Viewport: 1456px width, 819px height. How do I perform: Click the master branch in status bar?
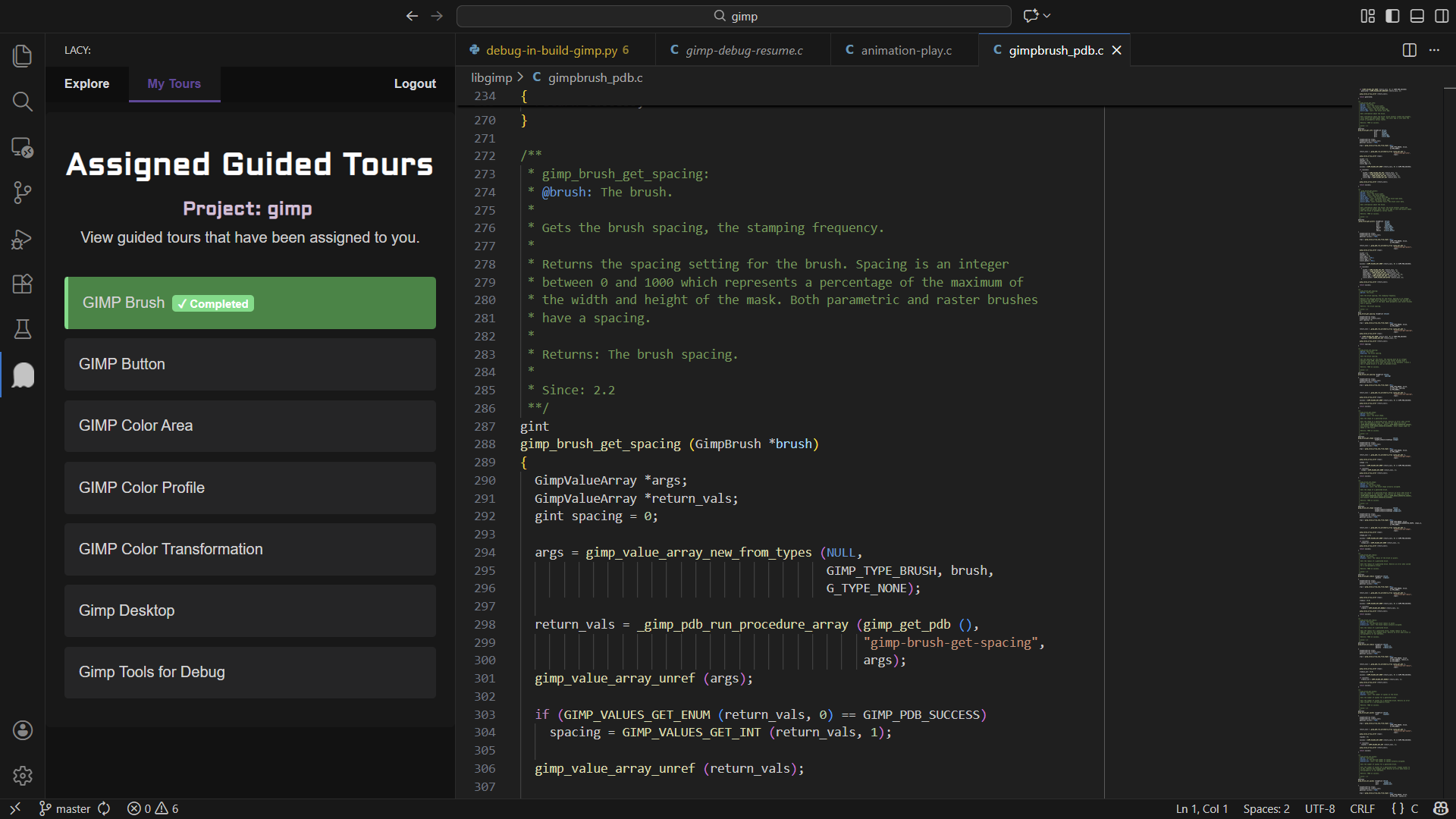64,808
